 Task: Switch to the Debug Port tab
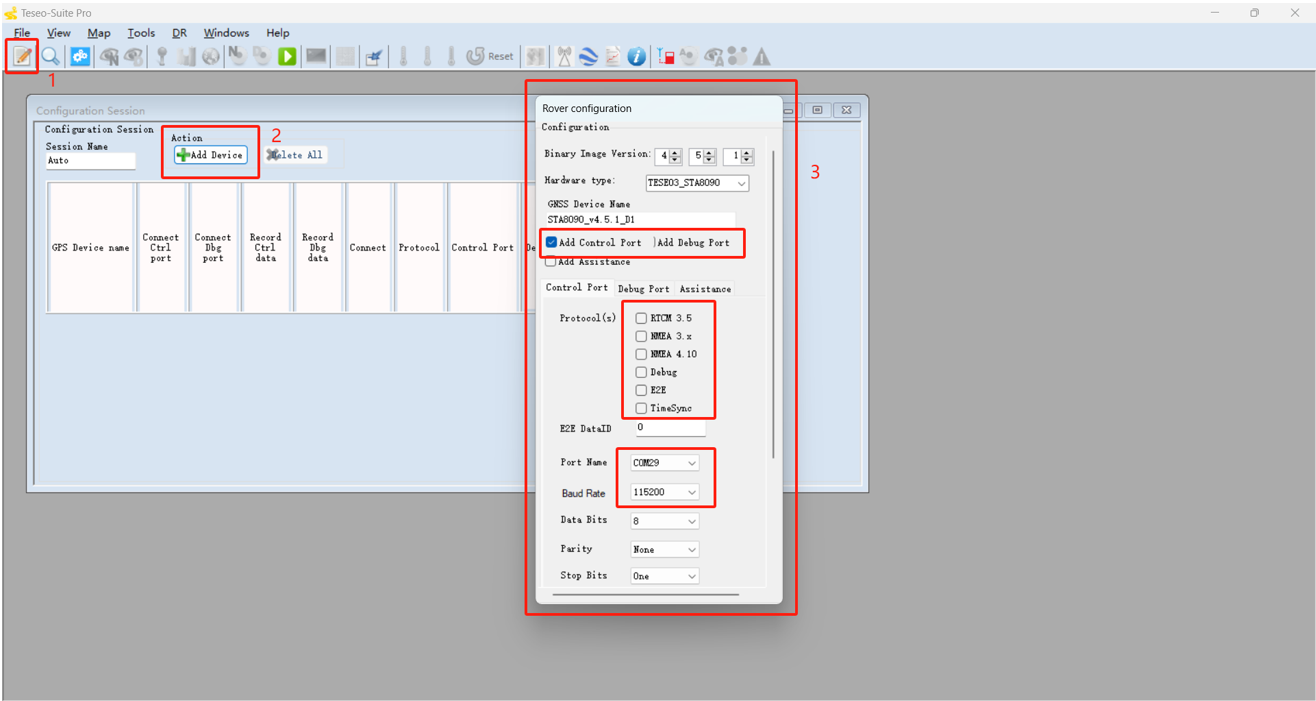click(x=643, y=289)
